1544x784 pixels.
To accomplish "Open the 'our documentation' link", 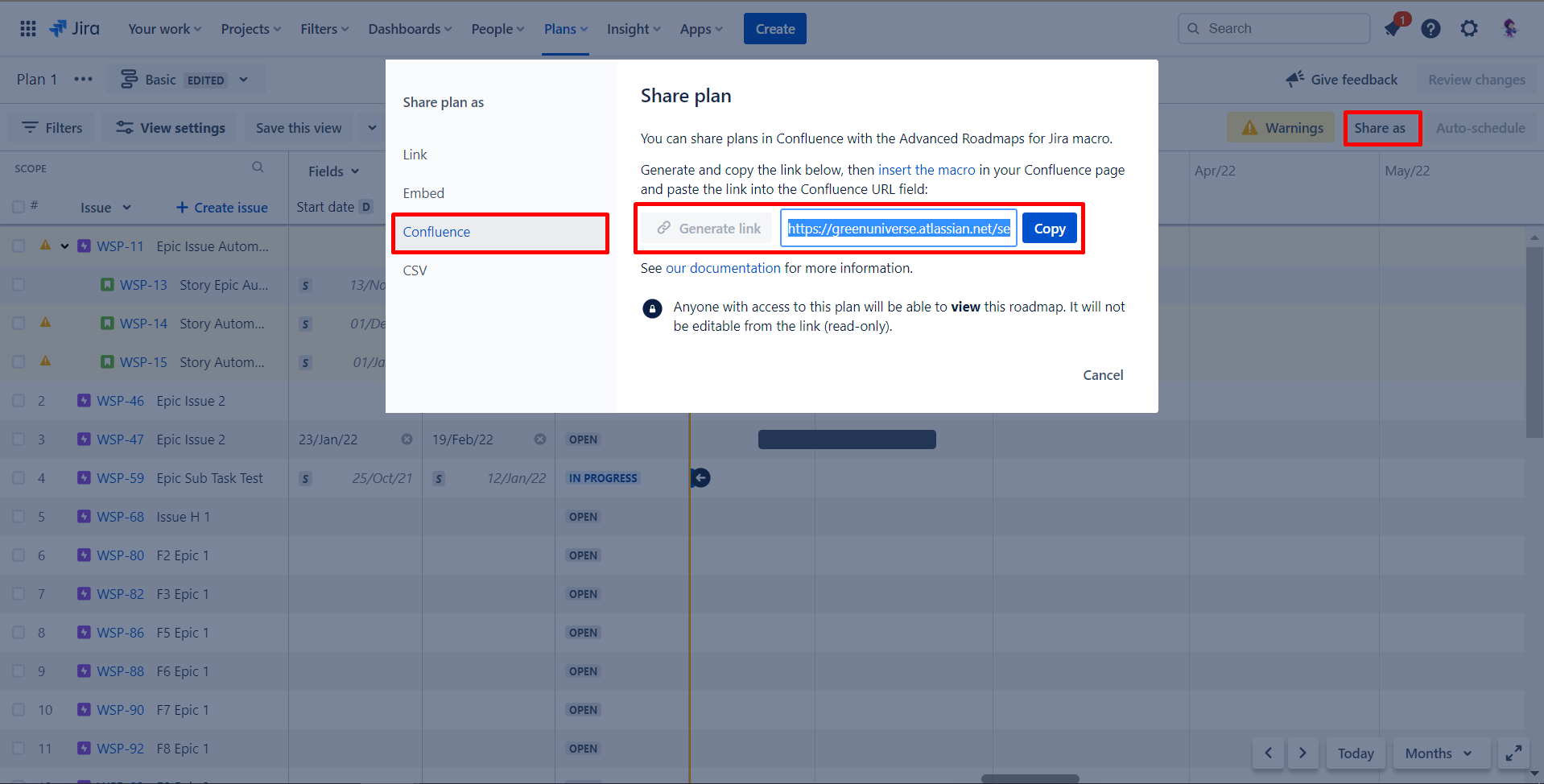I will pos(722,268).
